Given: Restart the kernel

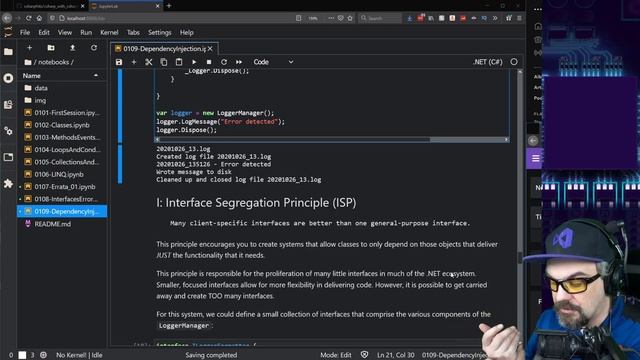Looking at the screenshot, I should (224, 62).
